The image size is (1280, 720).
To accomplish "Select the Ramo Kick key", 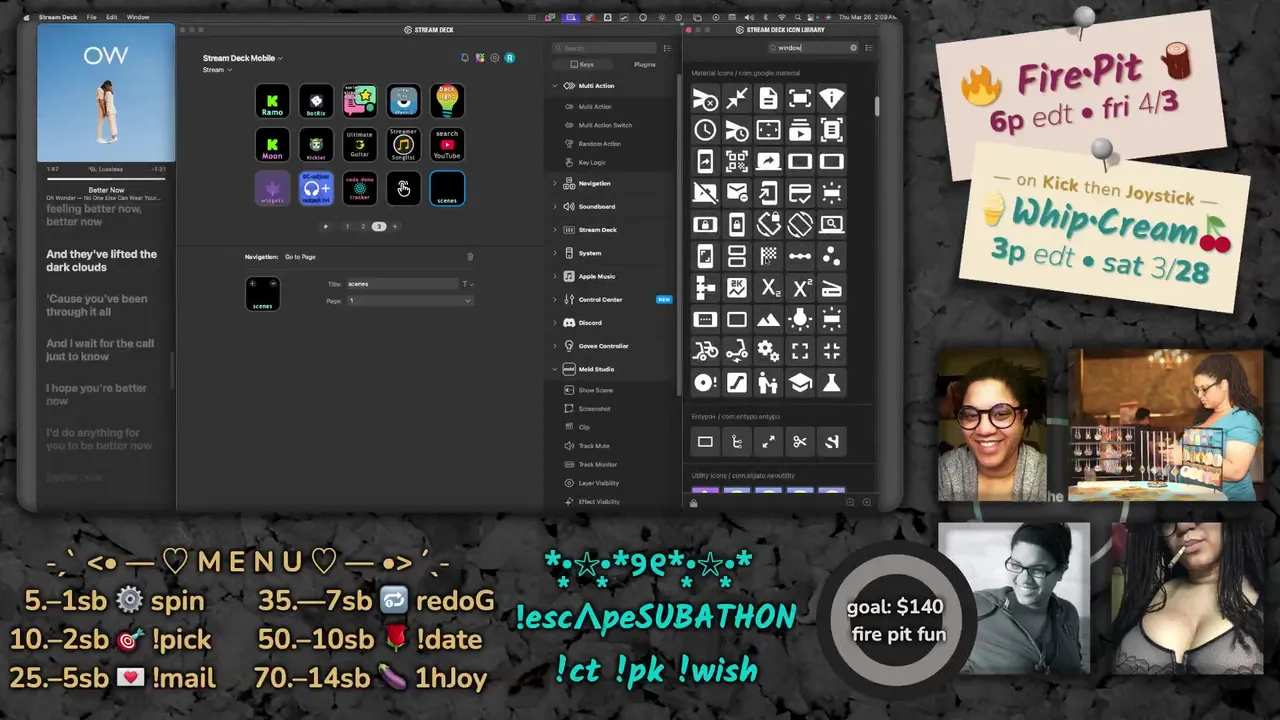I will coord(272,101).
